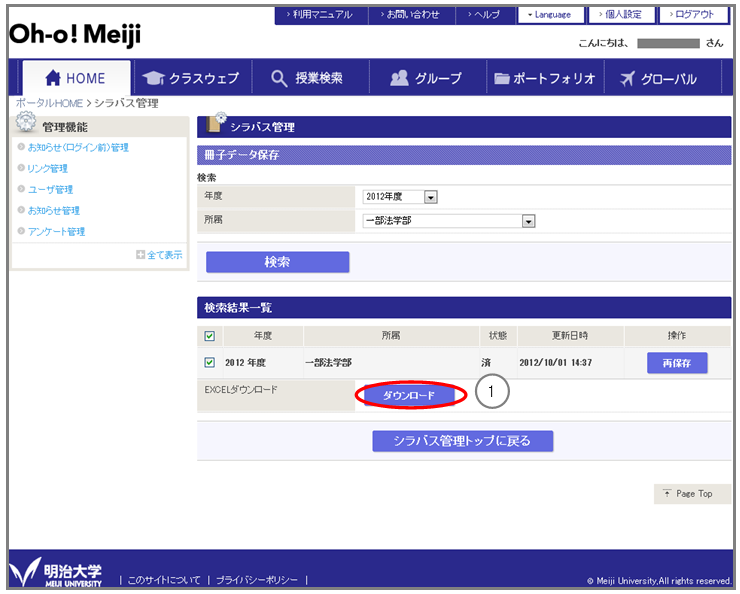Click the plus icon beside 全て表示
The height and width of the screenshot is (594, 740).
(x=140, y=255)
